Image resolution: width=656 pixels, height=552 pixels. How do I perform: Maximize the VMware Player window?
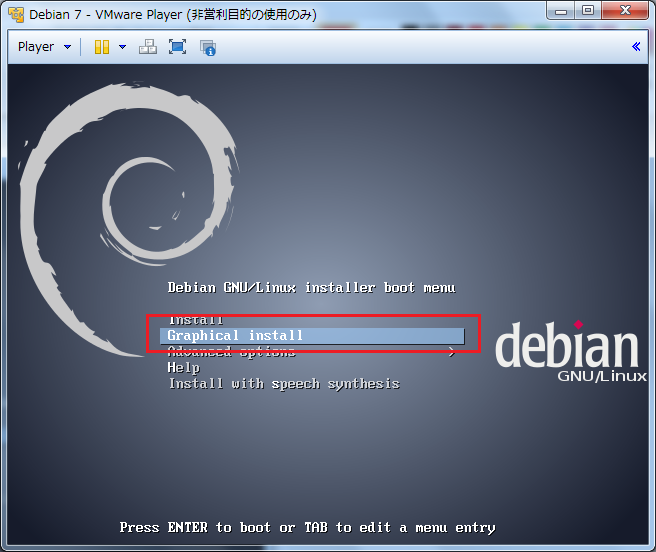587,12
